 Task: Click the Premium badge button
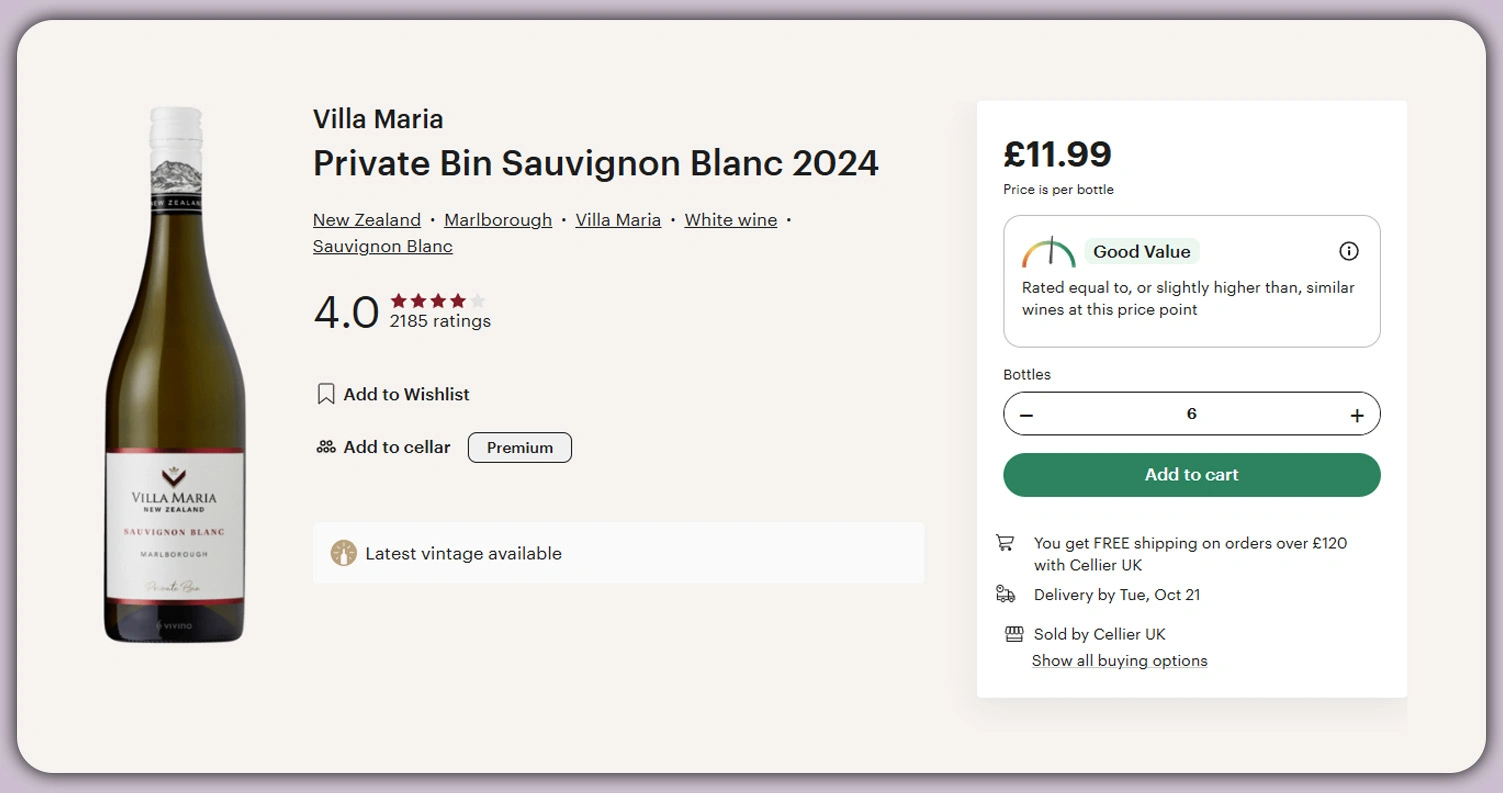point(519,448)
